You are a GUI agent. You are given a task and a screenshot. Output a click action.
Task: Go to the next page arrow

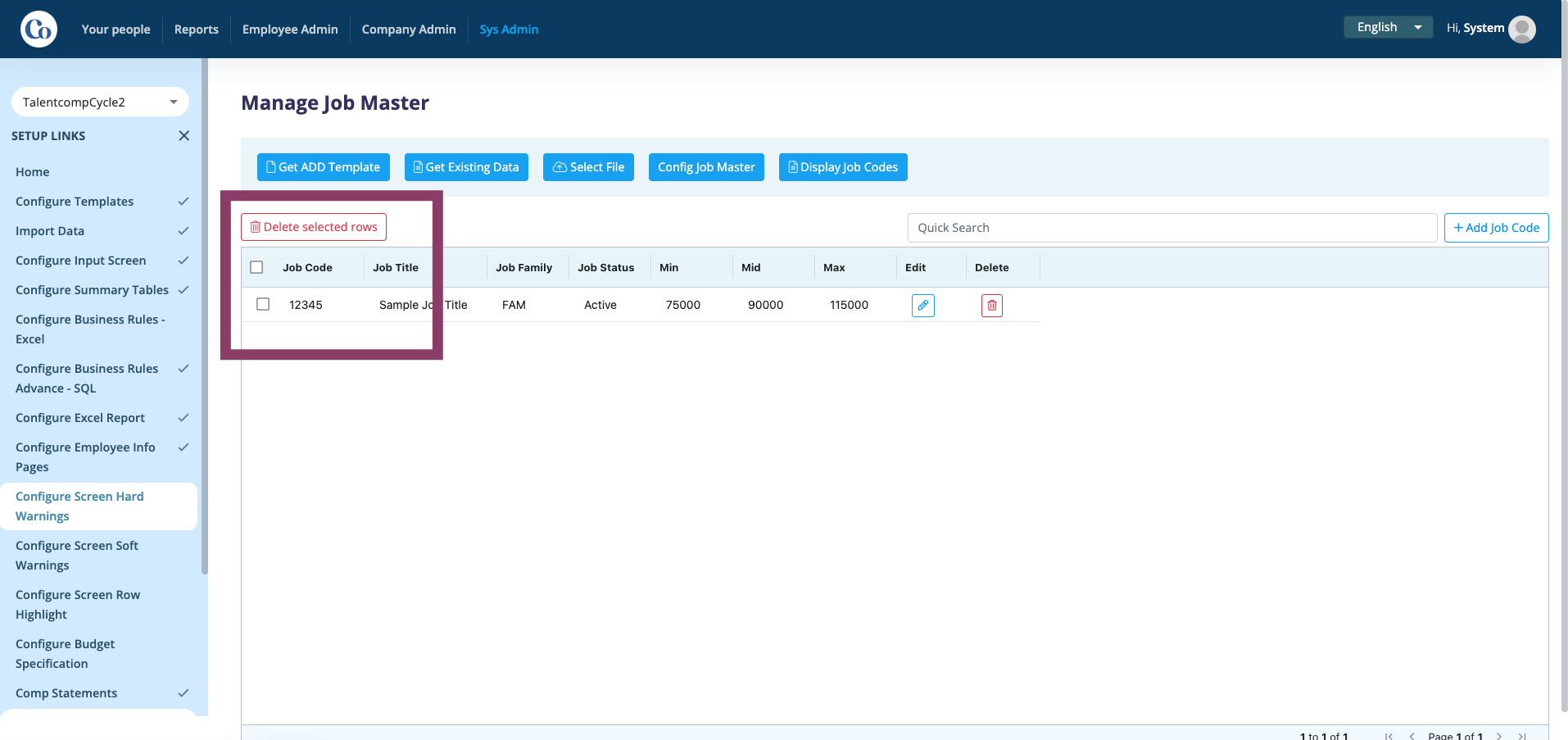coord(1499,736)
